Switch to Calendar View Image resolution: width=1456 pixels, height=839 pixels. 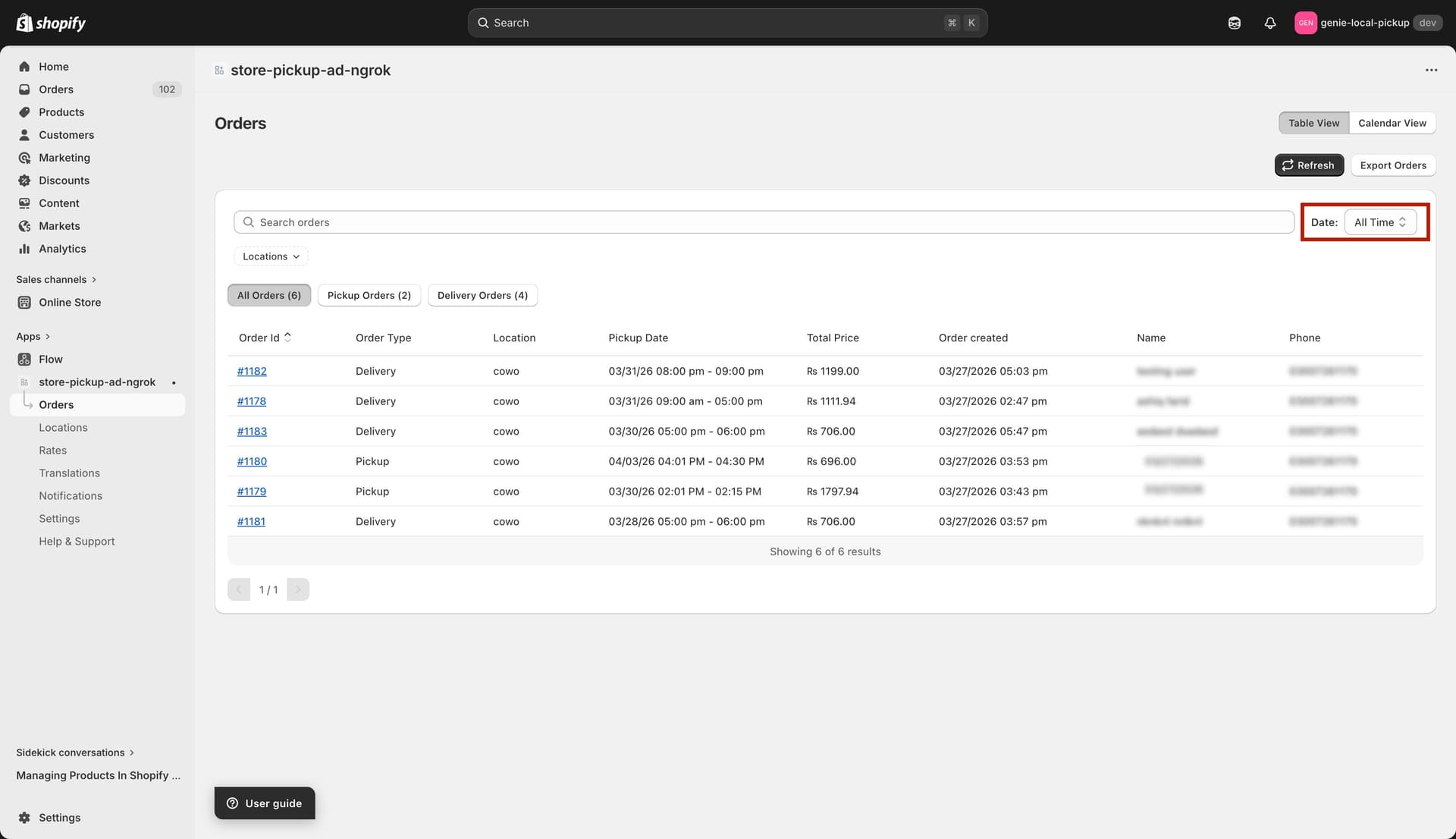tap(1392, 122)
